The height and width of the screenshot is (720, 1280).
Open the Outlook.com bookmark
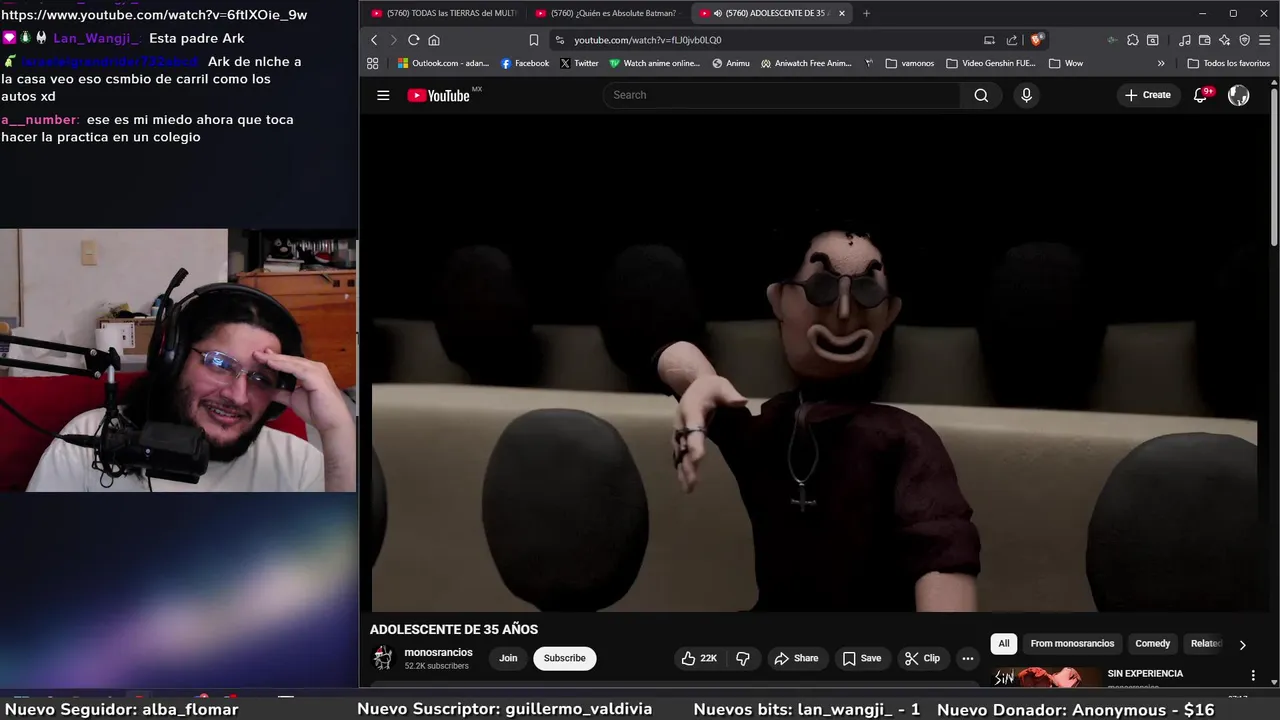click(443, 63)
